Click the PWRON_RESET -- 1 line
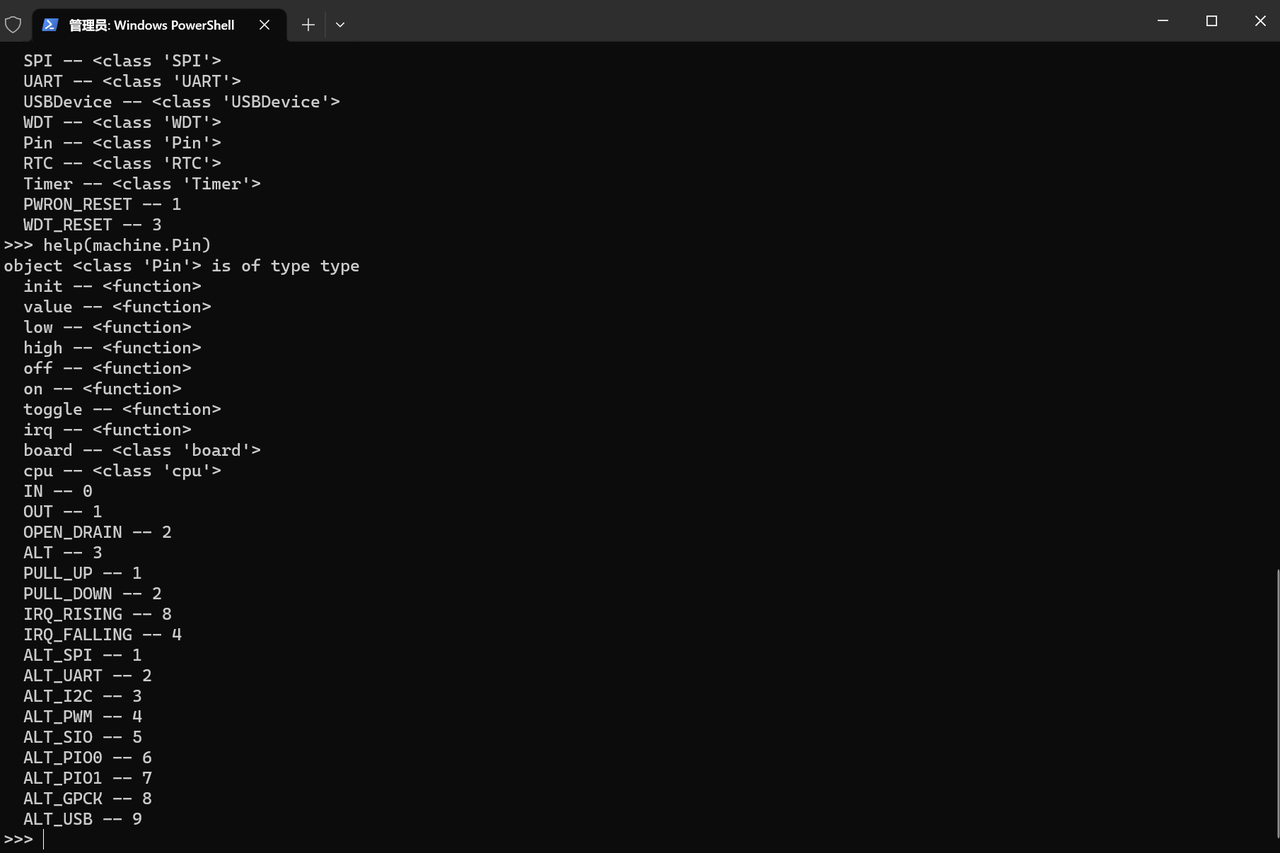Screen dimensions: 1280x853 pos(103,204)
